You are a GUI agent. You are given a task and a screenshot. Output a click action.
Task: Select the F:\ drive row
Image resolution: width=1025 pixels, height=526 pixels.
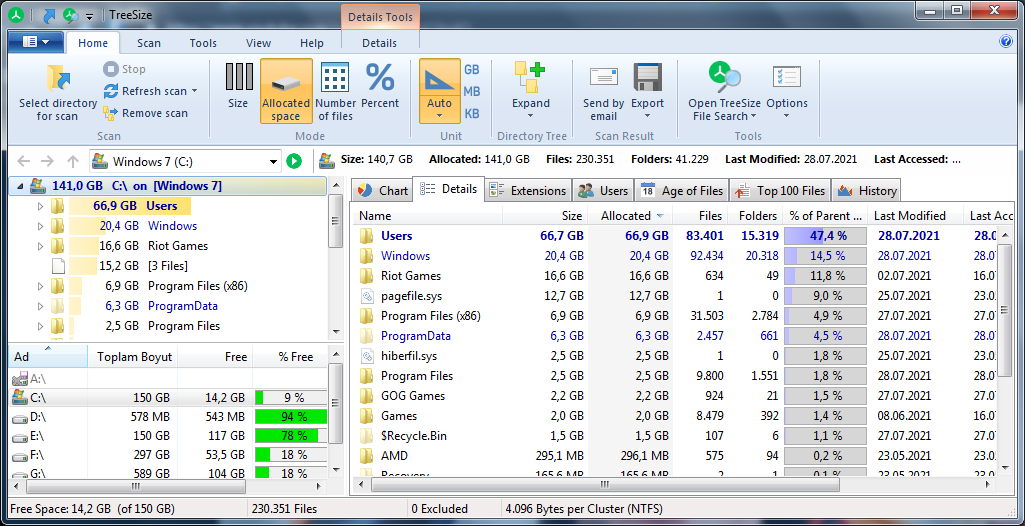tap(169, 455)
